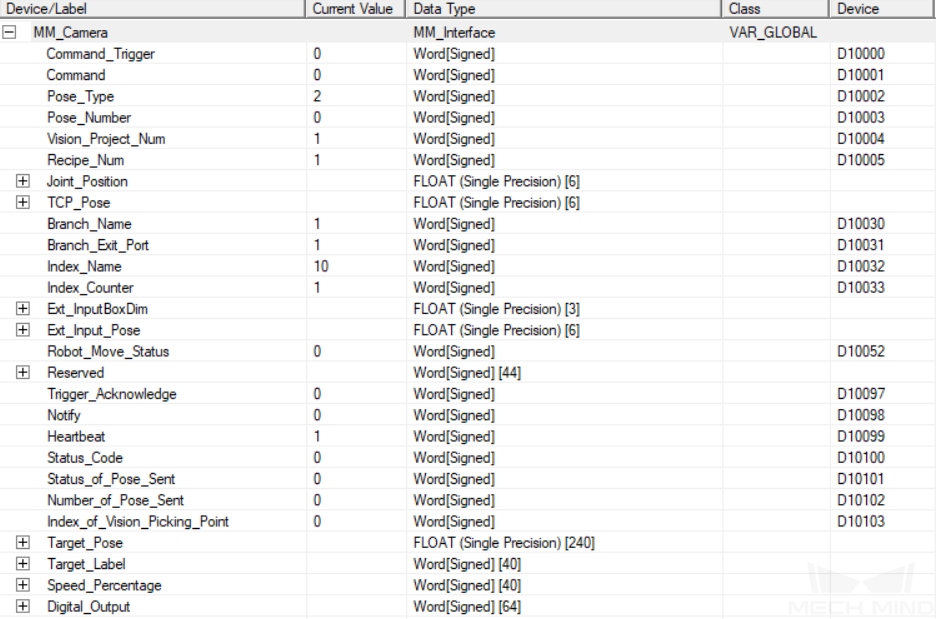Expand the Ext_Input_Pose array
The width and height of the screenshot is (936, 619).
click(x=23, y=330)
